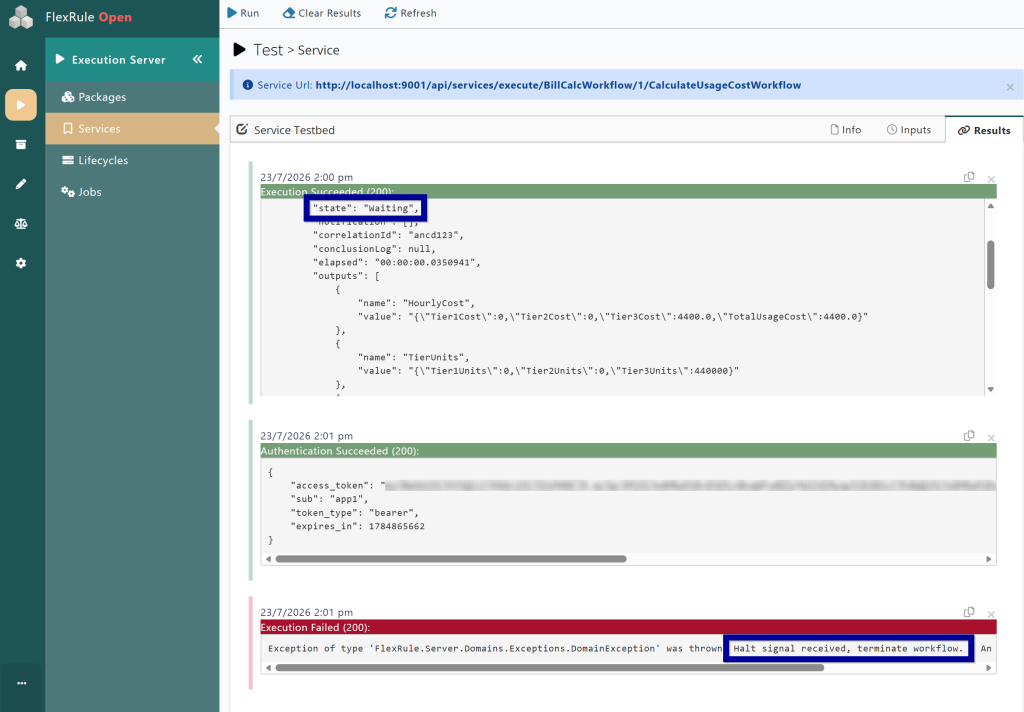The height and width of the screenshot is (712, 1024).
Task: Run the service test
Action: [x=243, y=13]
